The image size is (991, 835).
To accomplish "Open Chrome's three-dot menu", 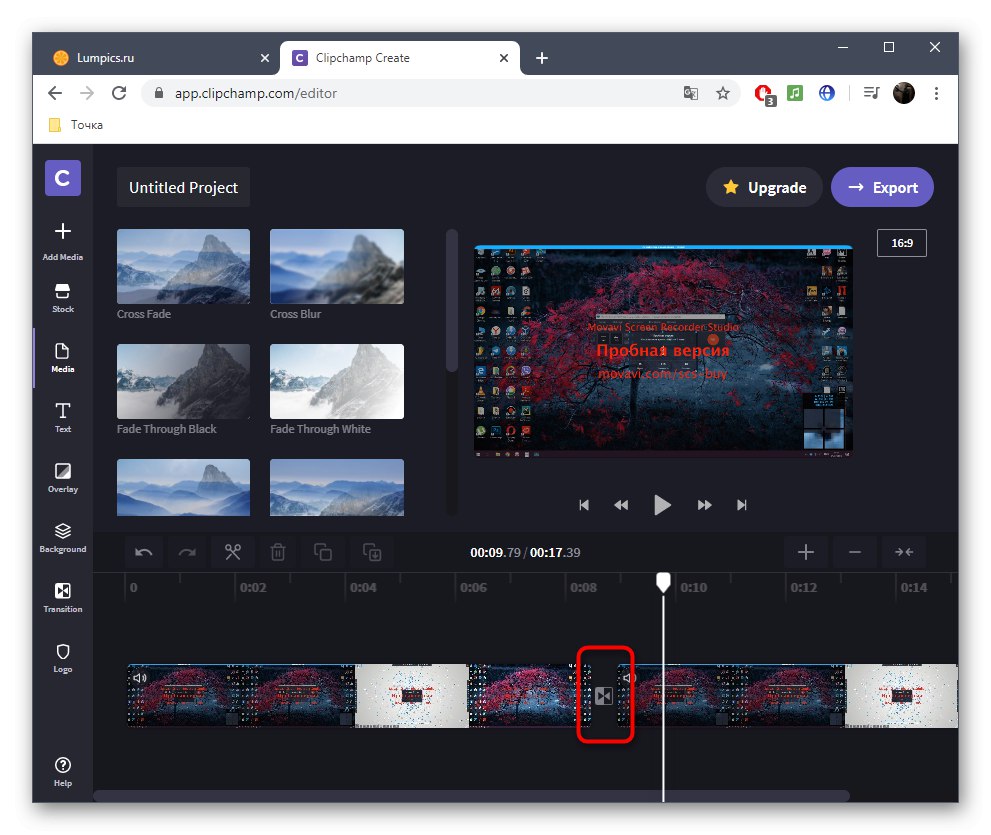I will point(936,92).
